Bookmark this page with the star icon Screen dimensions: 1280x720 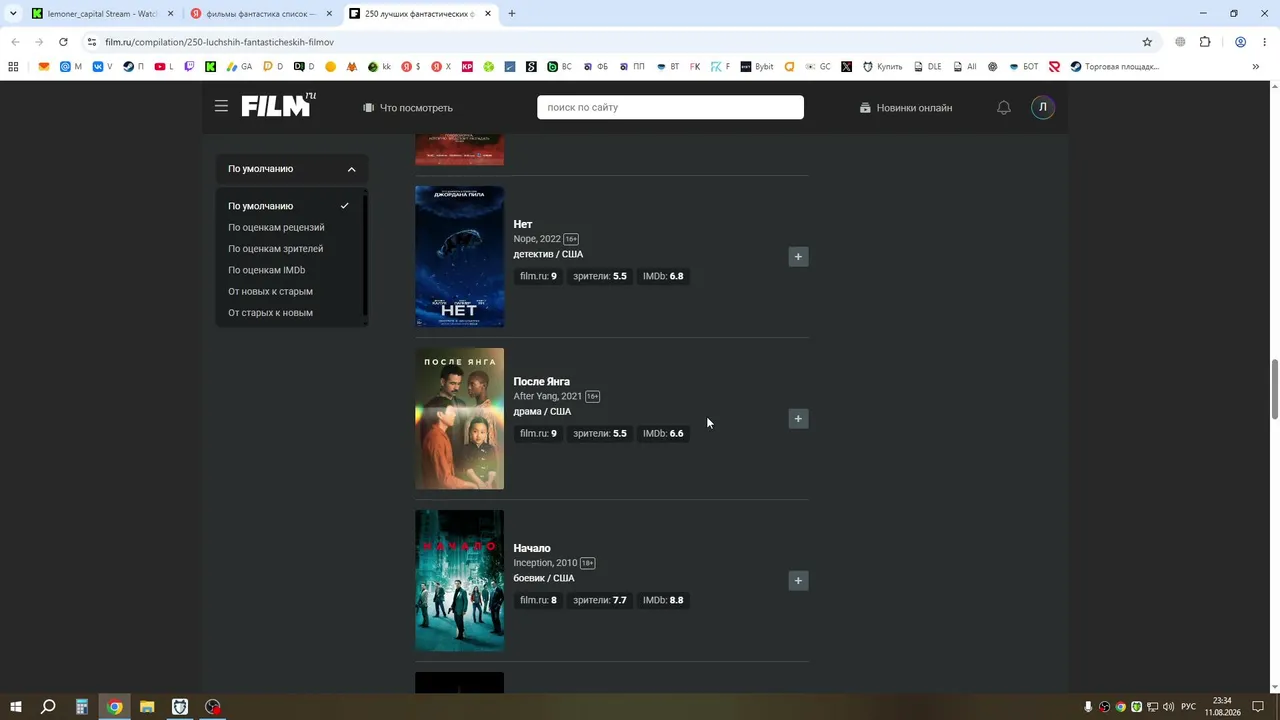click(1147, 42)
